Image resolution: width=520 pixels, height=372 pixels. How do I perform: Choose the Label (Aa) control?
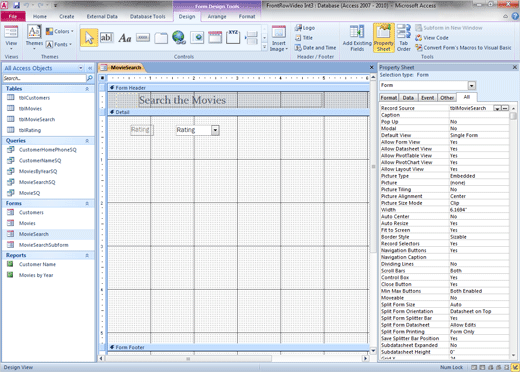tap(125, 38)
